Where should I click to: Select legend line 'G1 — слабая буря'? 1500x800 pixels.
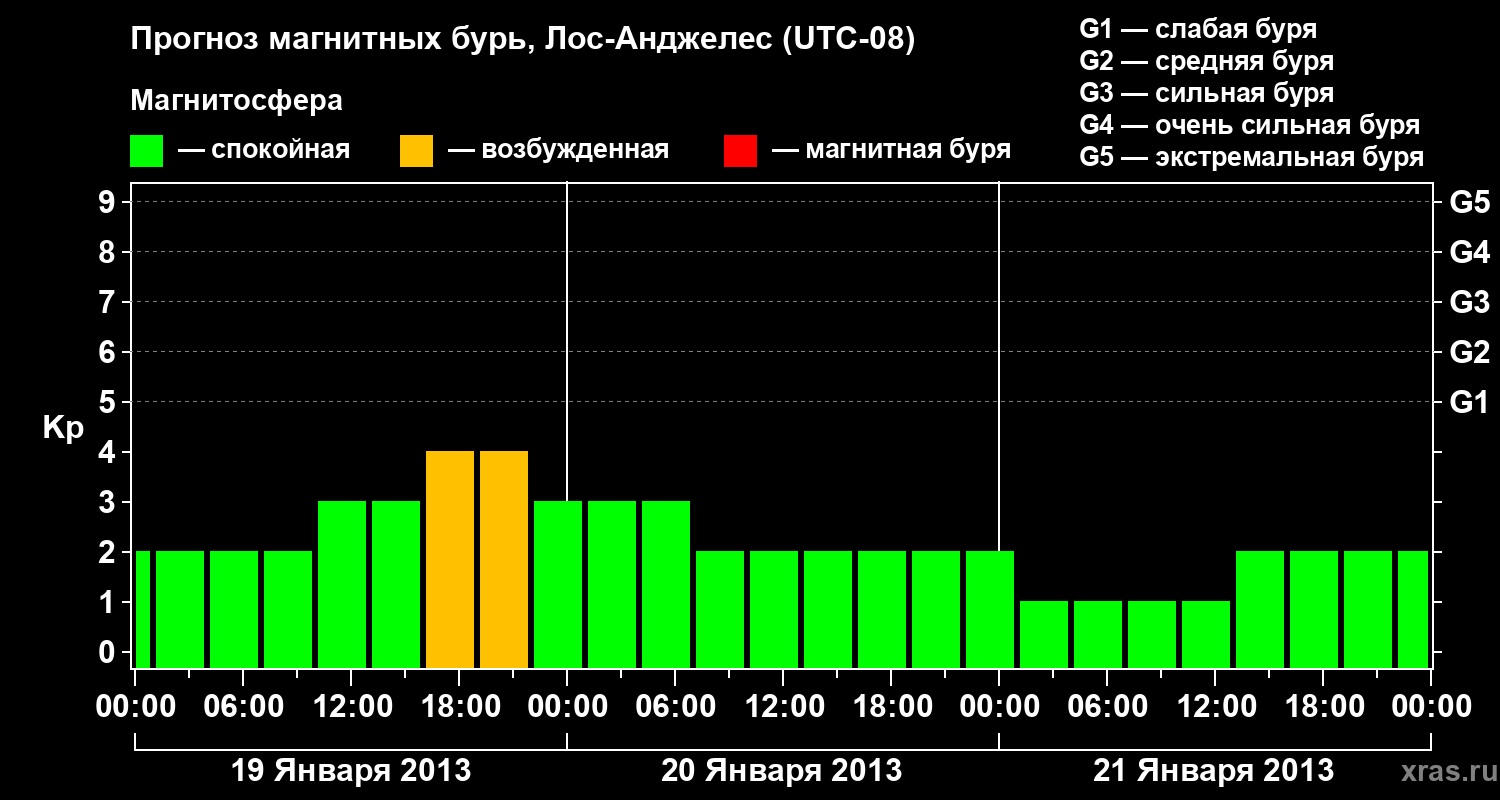[x=1198, y=29]
